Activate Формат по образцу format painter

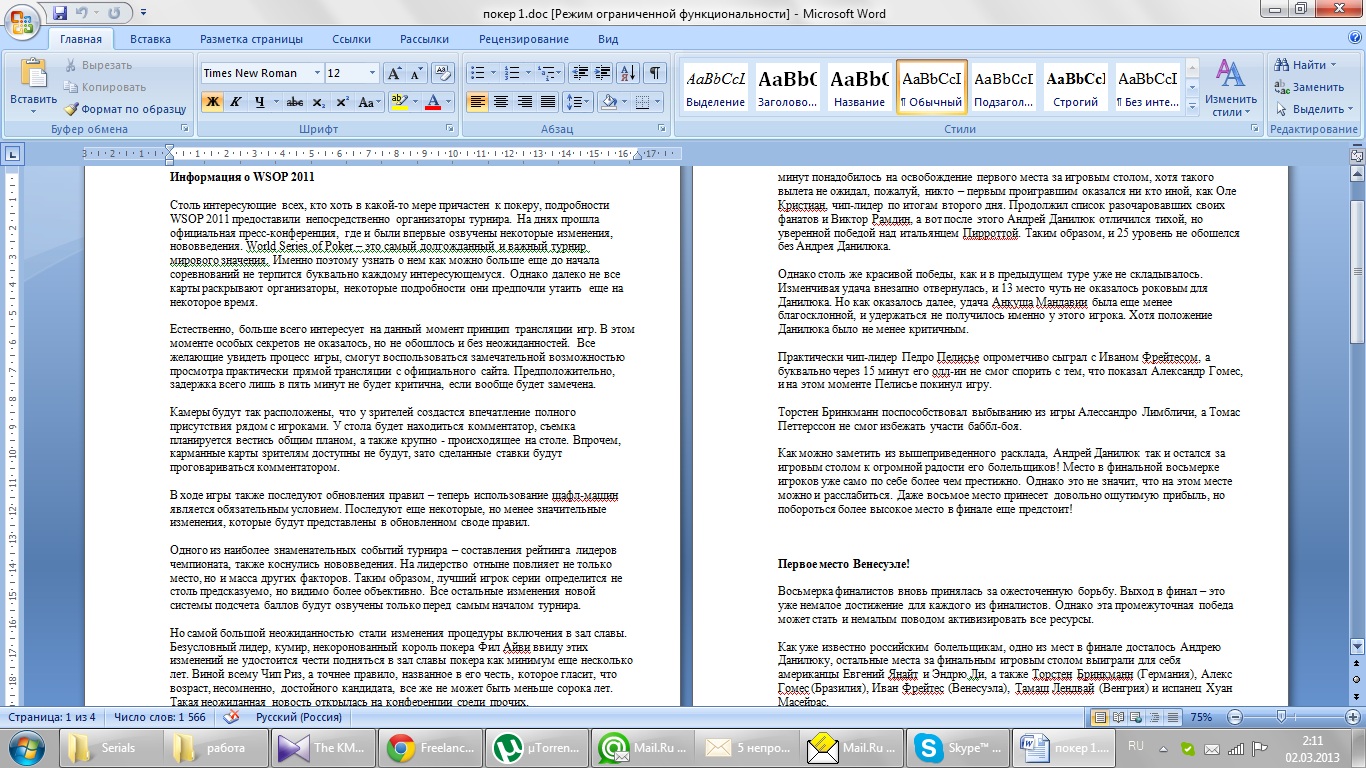click(x=126, y=109)
